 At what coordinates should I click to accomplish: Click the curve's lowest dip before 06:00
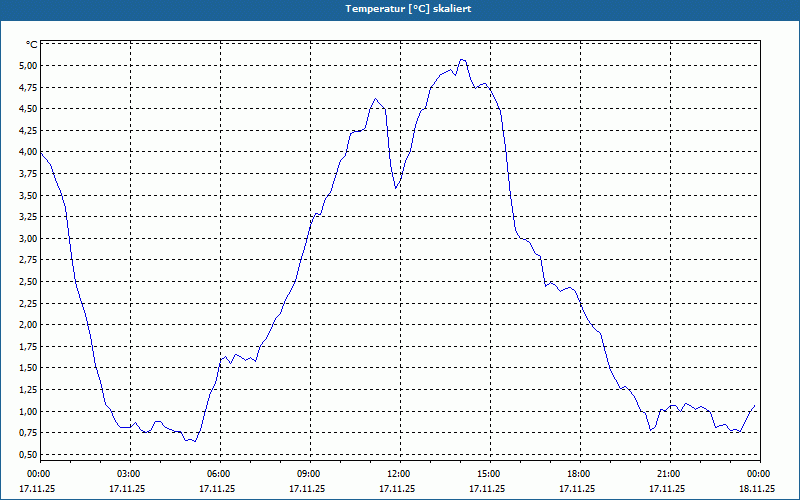pos(195,441)
